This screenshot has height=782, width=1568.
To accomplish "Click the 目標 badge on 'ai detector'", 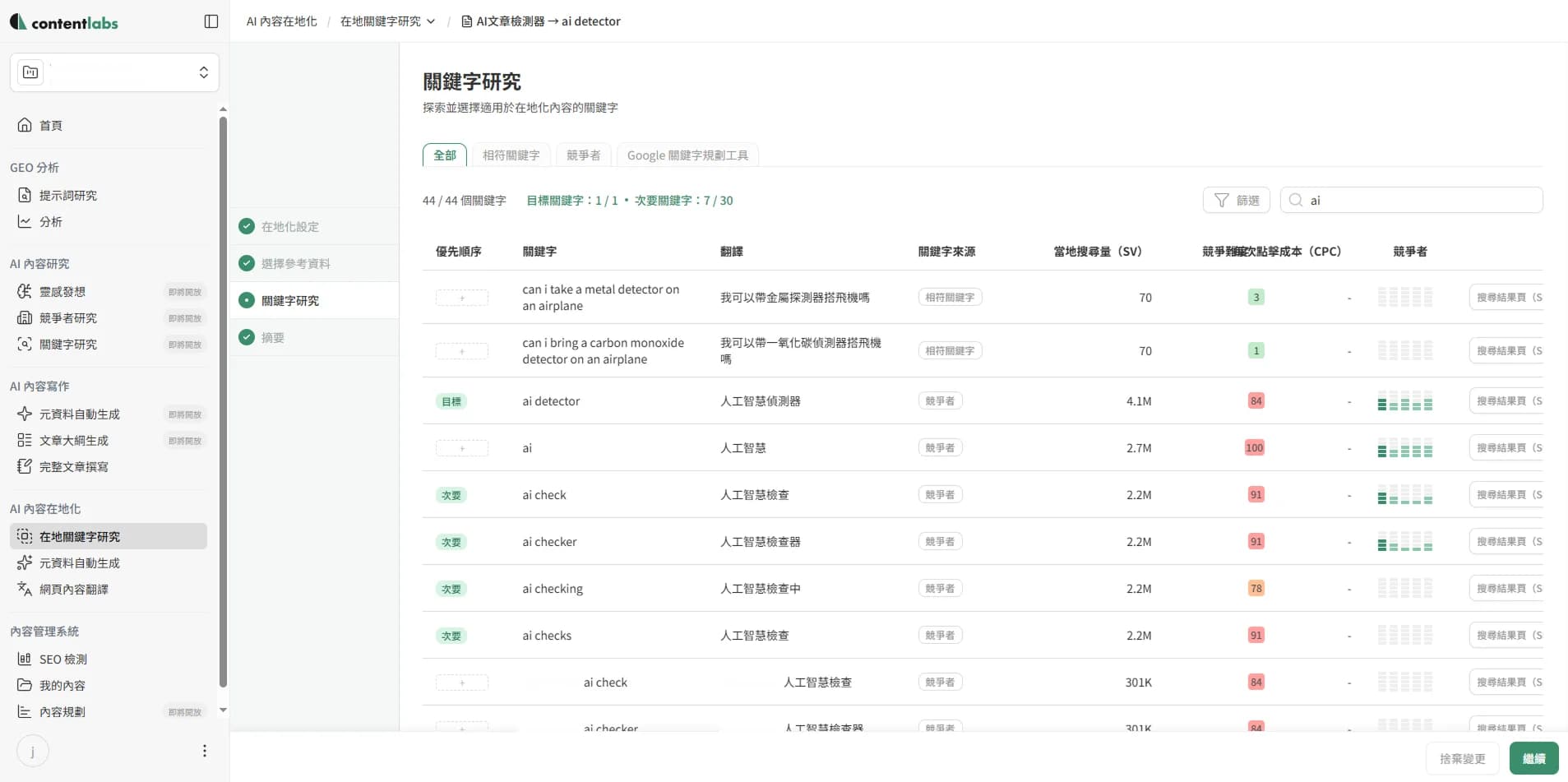I will [x=451, y=400].
